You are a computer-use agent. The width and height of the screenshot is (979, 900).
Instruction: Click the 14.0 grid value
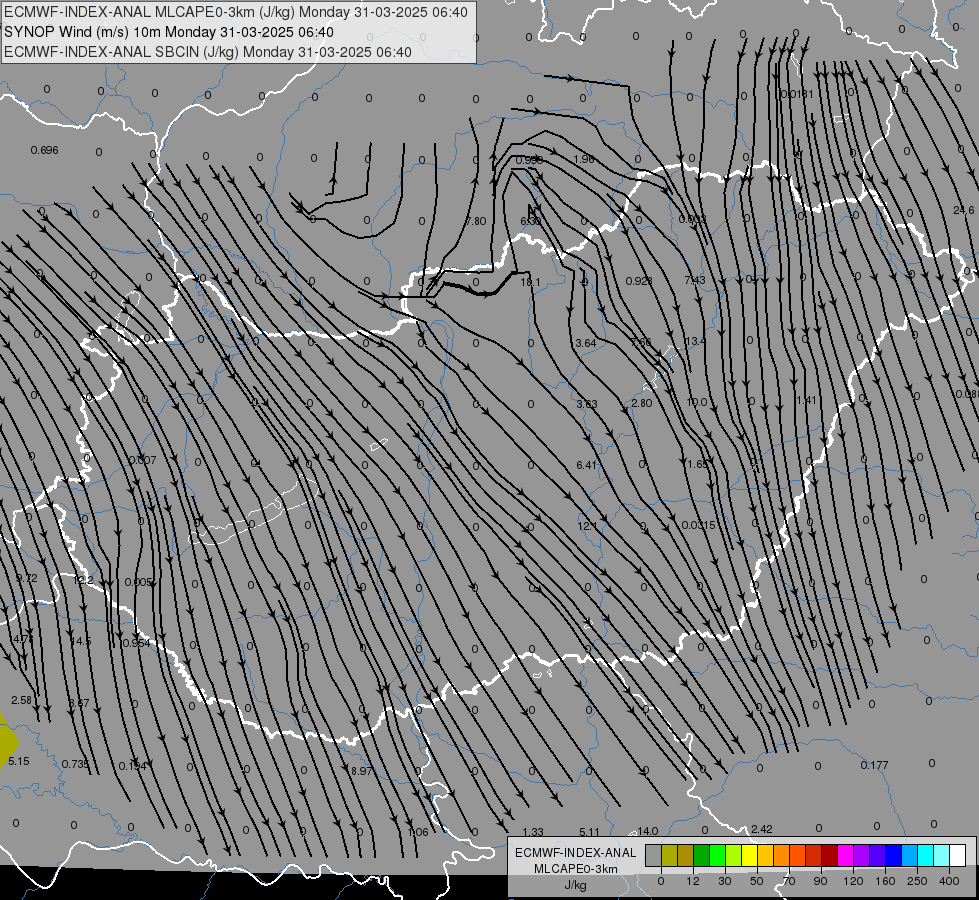tap(647, 831)
